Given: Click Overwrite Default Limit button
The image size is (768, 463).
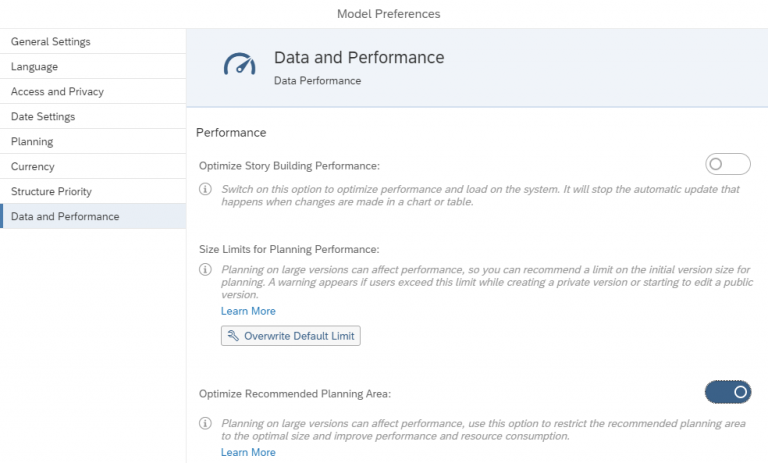Looking at the screenshot, I should [x=291, y=336].
